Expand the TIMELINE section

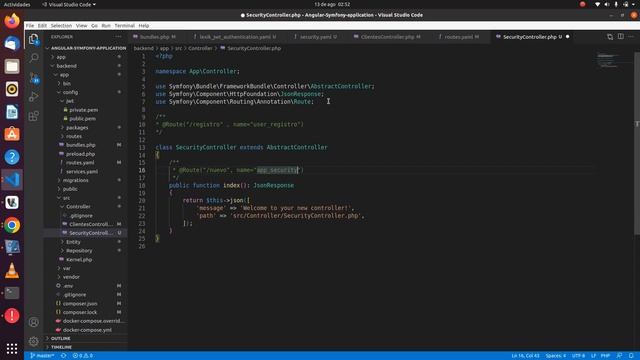point(62,347)
